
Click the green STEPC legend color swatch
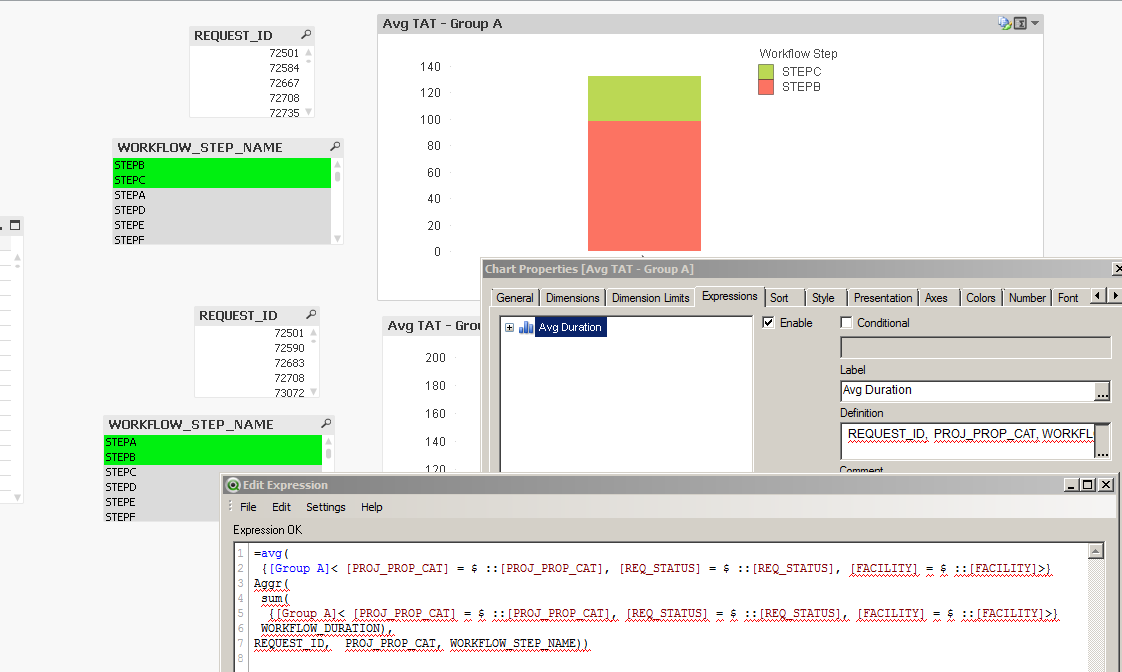(766, 72)
